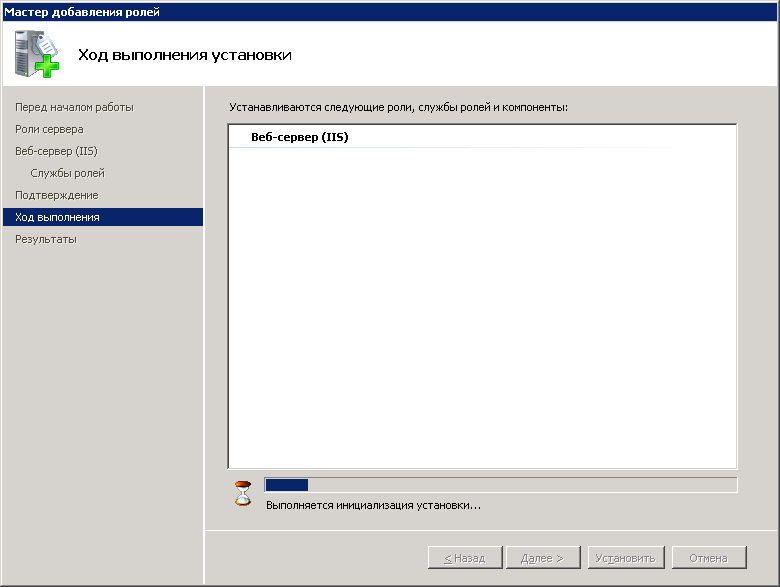
Task: Open the 'Роли сервера' step
Action: (x=49, y=129)
